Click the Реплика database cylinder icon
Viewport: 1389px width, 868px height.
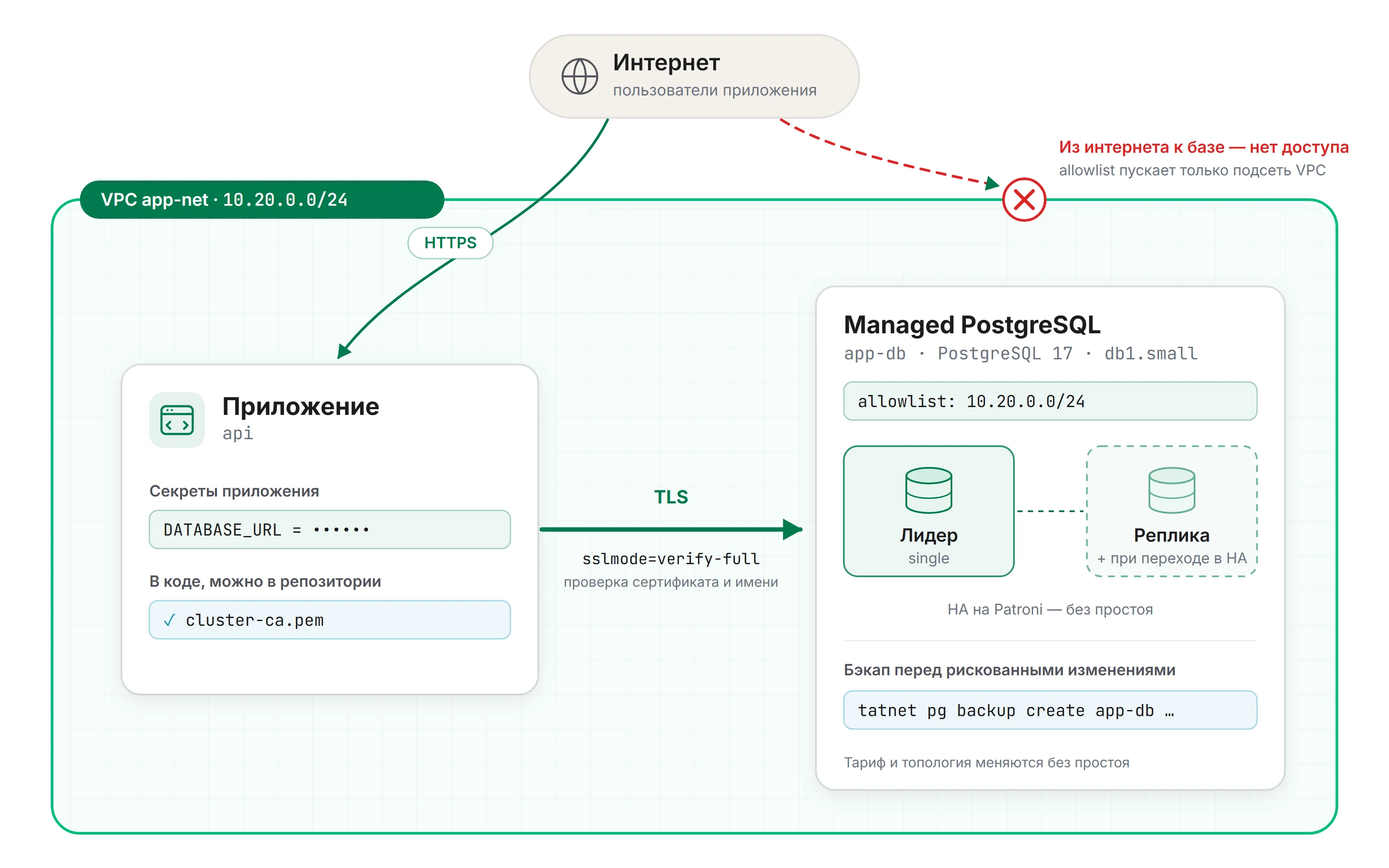click(1171, 490)
